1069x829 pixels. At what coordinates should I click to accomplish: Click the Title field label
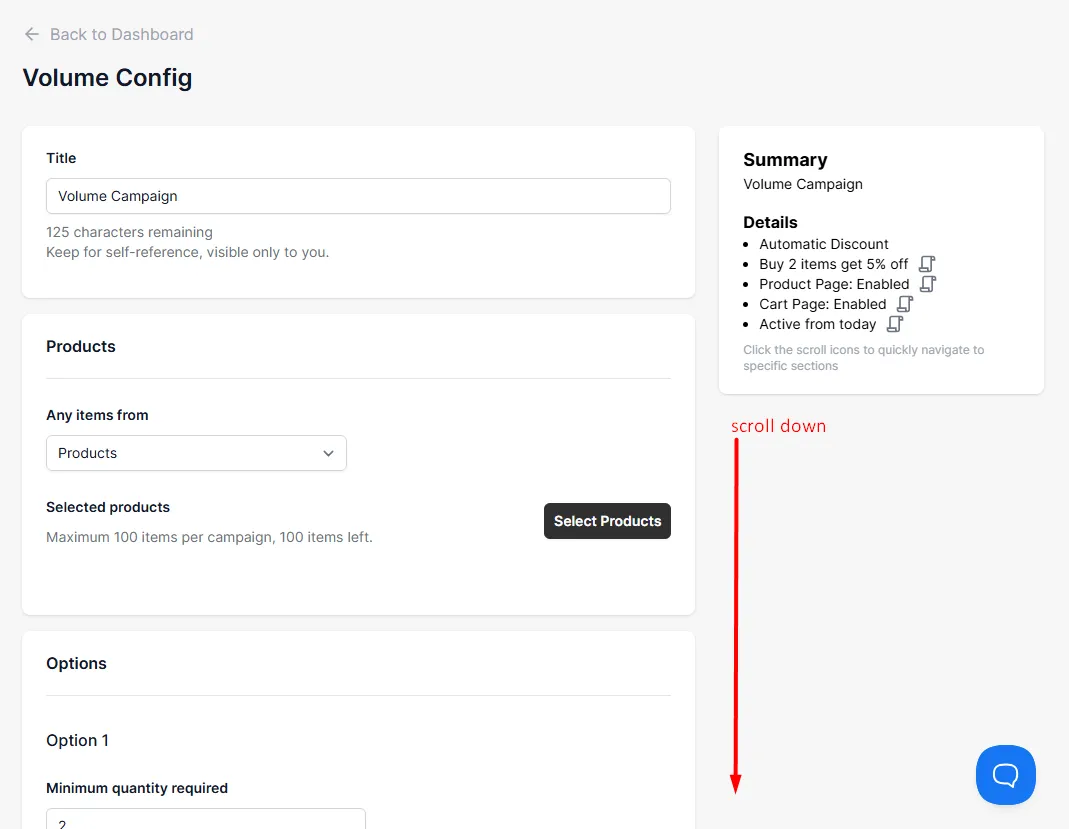click(x=61, y=158)
